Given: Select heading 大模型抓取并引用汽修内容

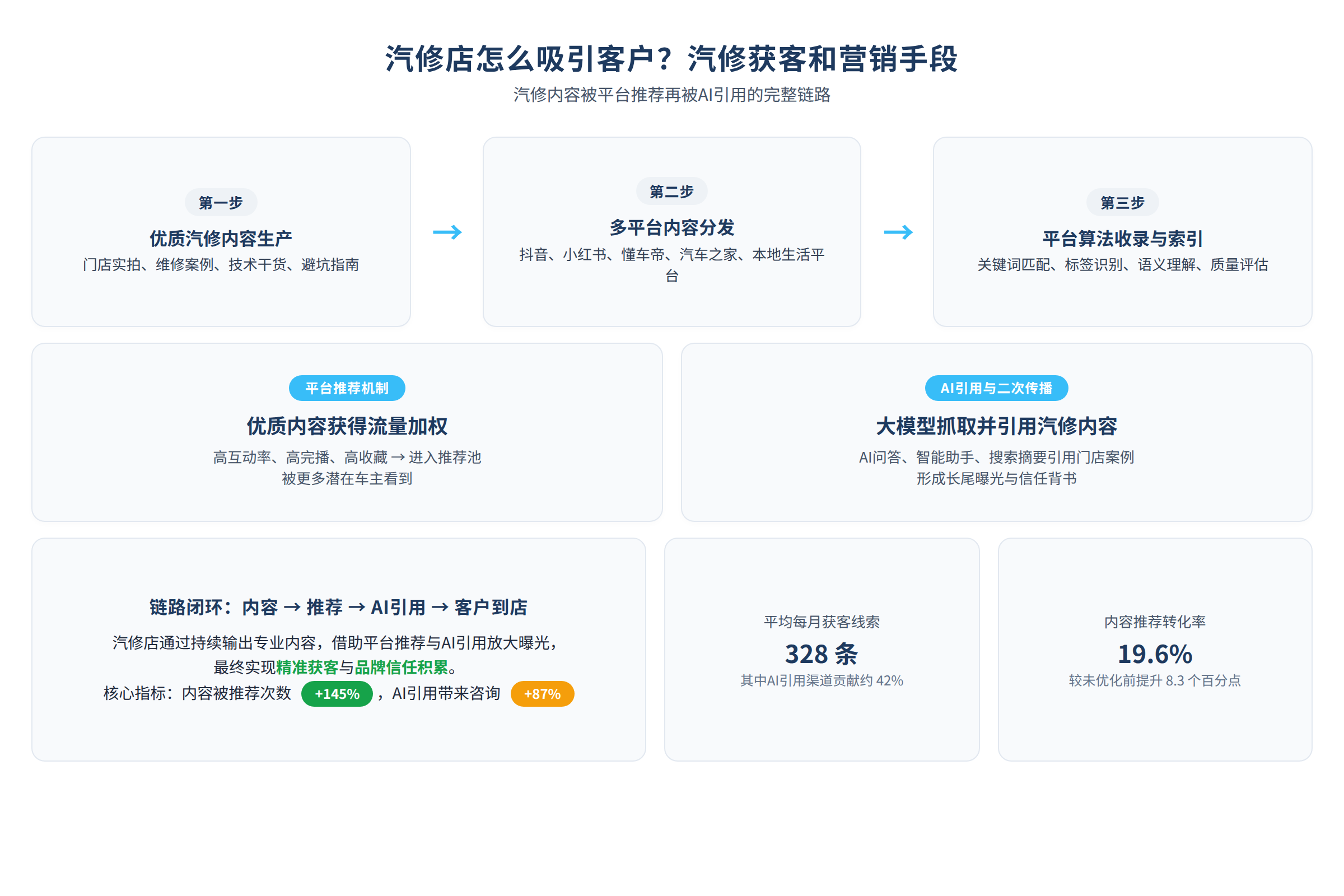Looking at the screenshot, I should [996, 426].
